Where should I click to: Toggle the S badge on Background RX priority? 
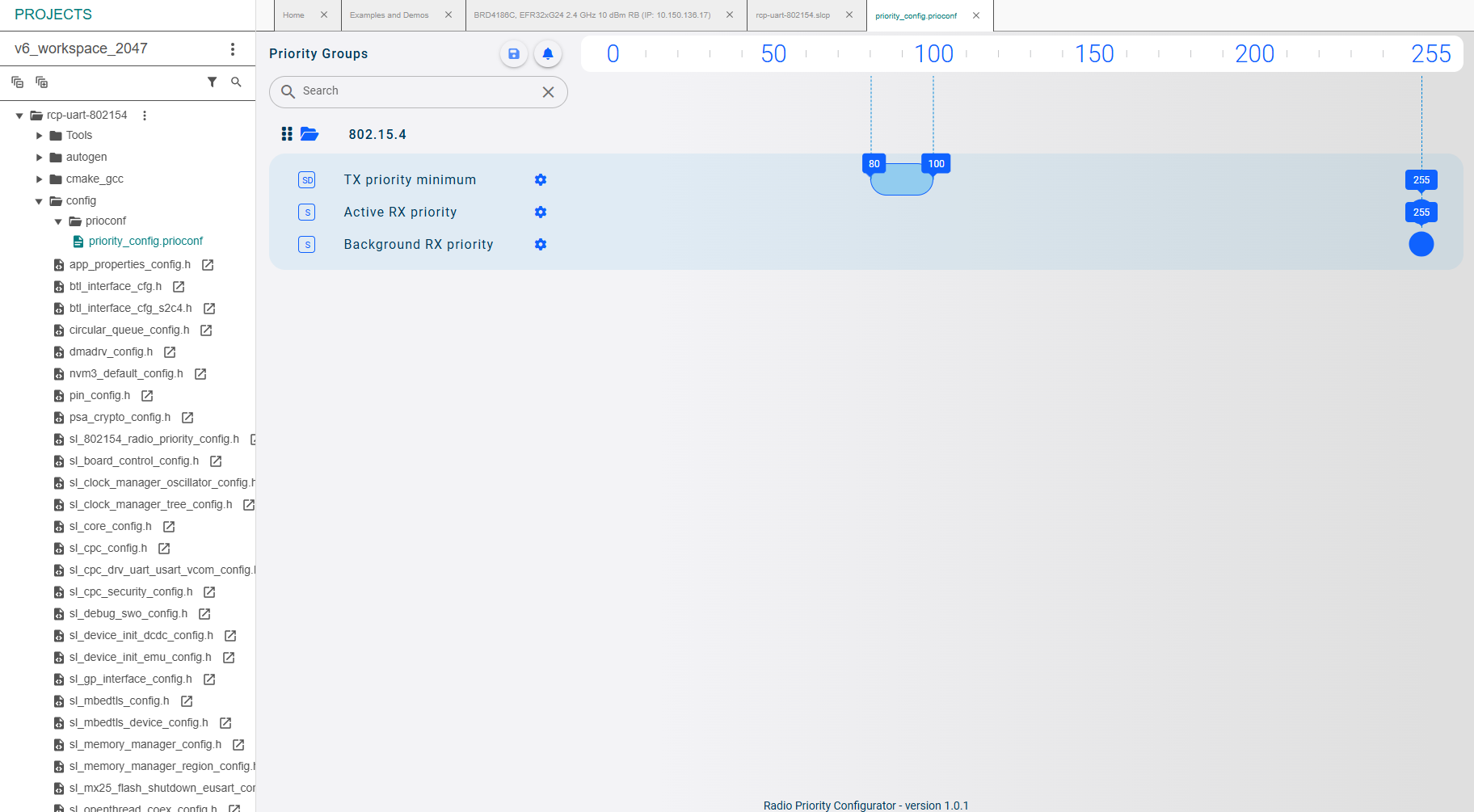click(307, 245)
